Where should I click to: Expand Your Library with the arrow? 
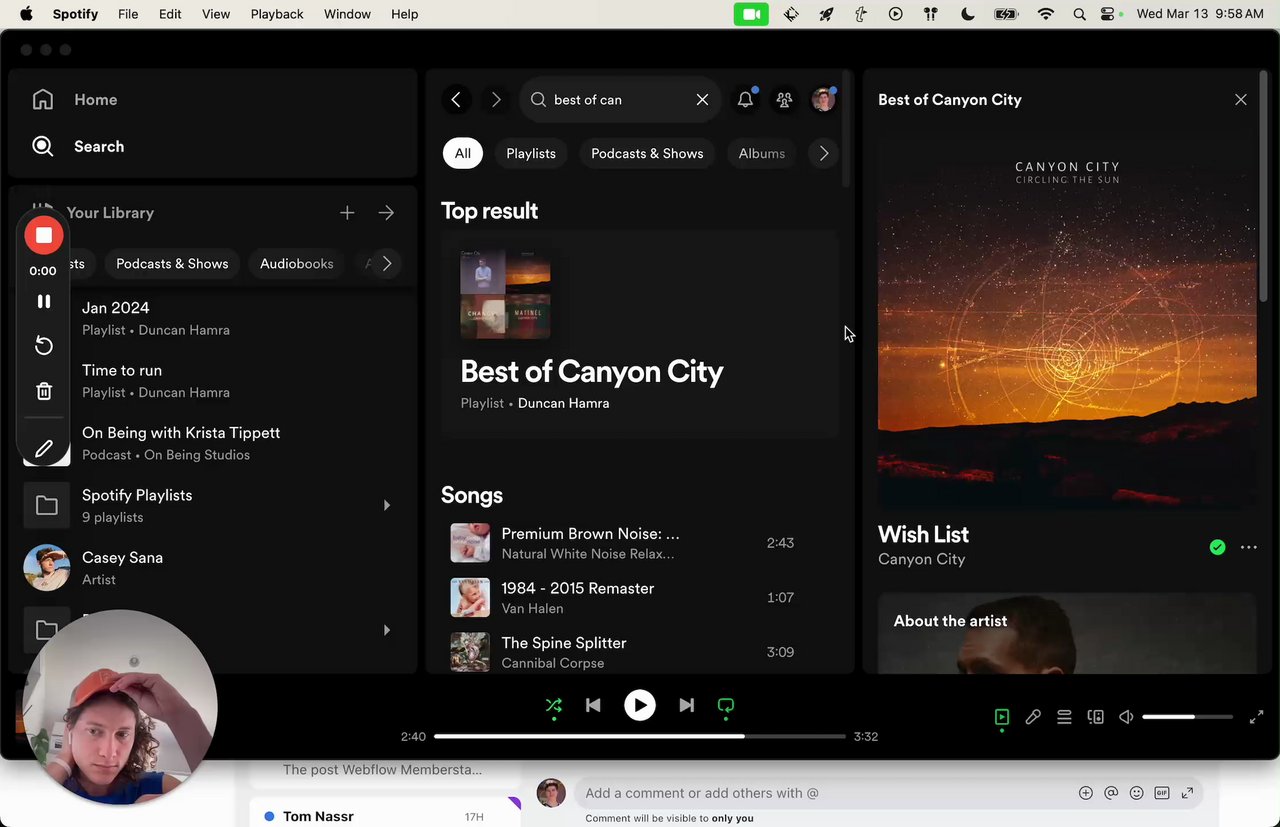[386, 212]
